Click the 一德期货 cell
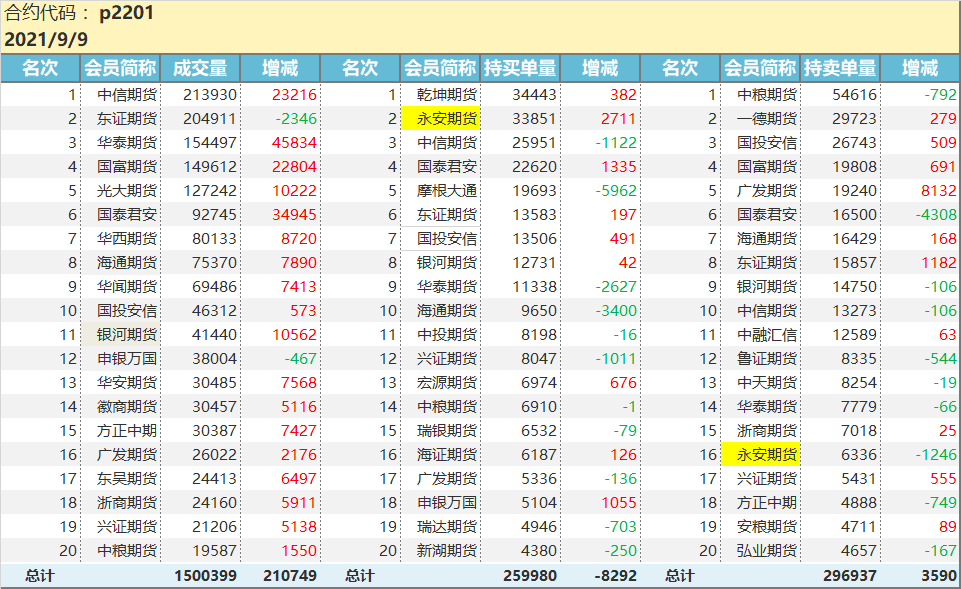The width and height of the screenshot is (961, 589). [767, 119]
